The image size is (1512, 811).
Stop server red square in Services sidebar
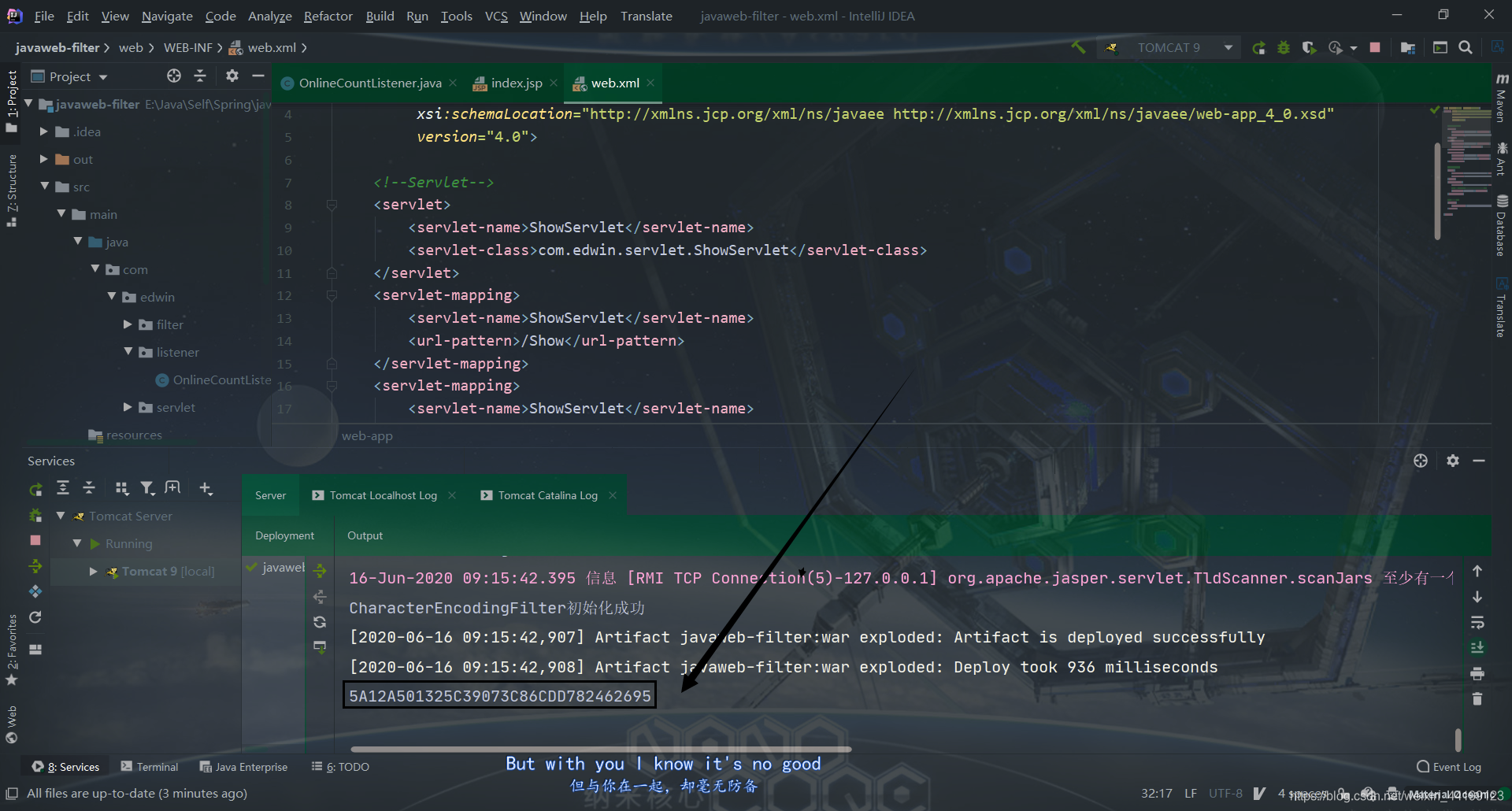pos(35,540)
